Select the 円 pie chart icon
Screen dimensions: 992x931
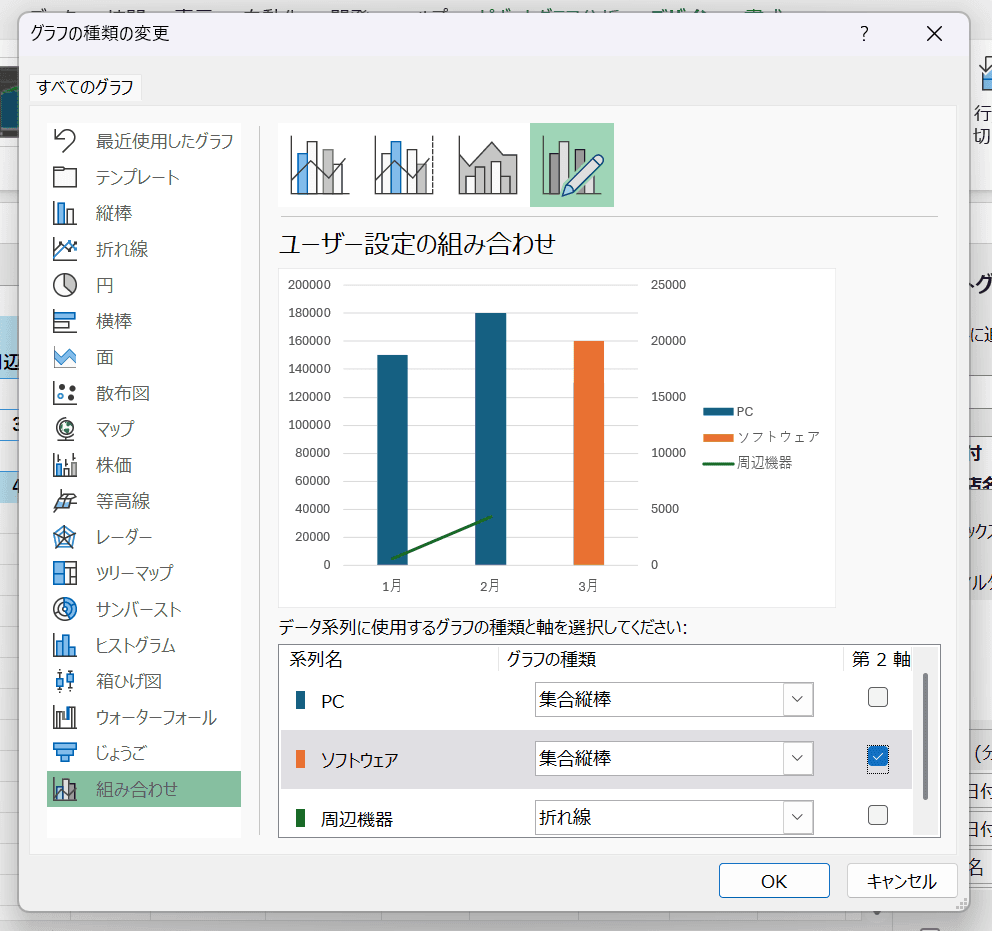(x=65, y=285)
